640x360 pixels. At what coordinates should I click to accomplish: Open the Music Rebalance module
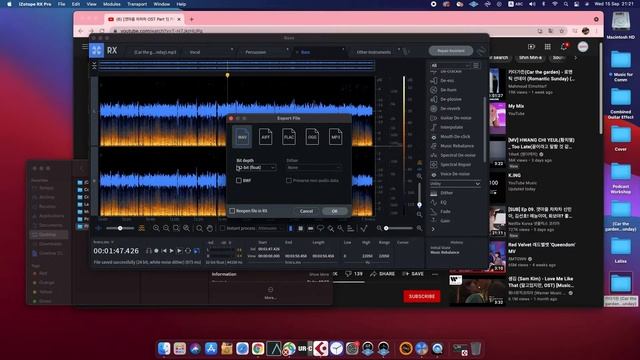(x=456, y=146)
